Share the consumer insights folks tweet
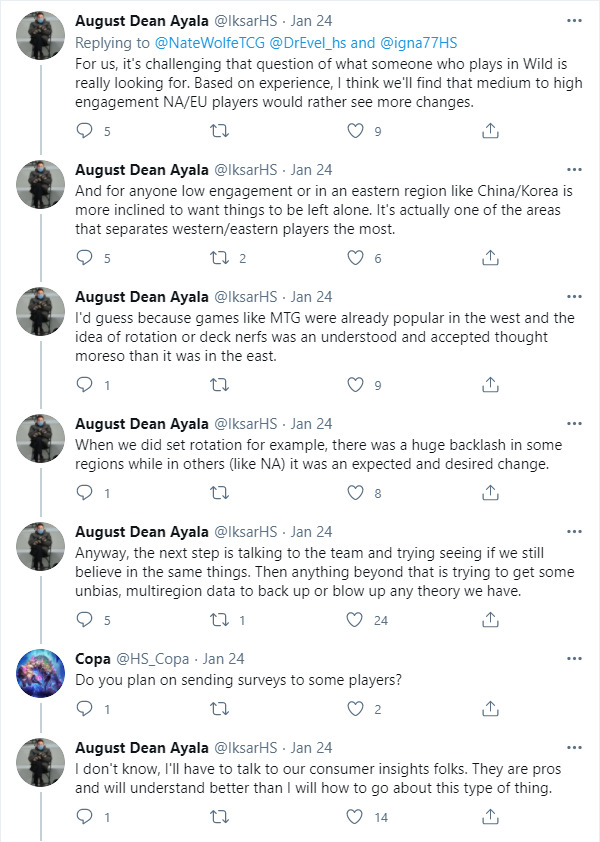Screen dimensions: 600x842 pyautogui.click(x=491, y=817)
